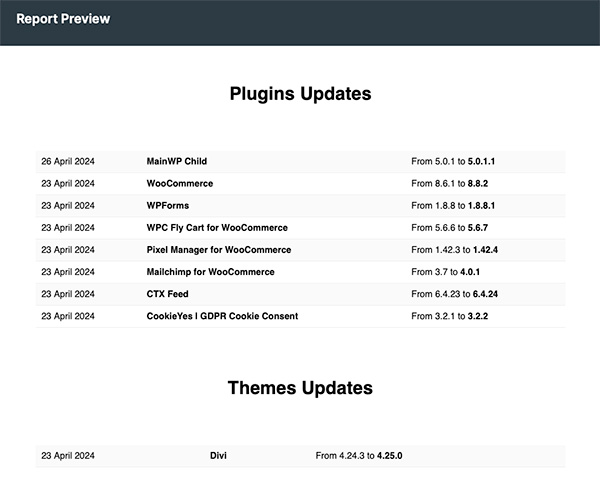Click the MainWP Child plugin name
600x482 pixels.
pos(177,161)
